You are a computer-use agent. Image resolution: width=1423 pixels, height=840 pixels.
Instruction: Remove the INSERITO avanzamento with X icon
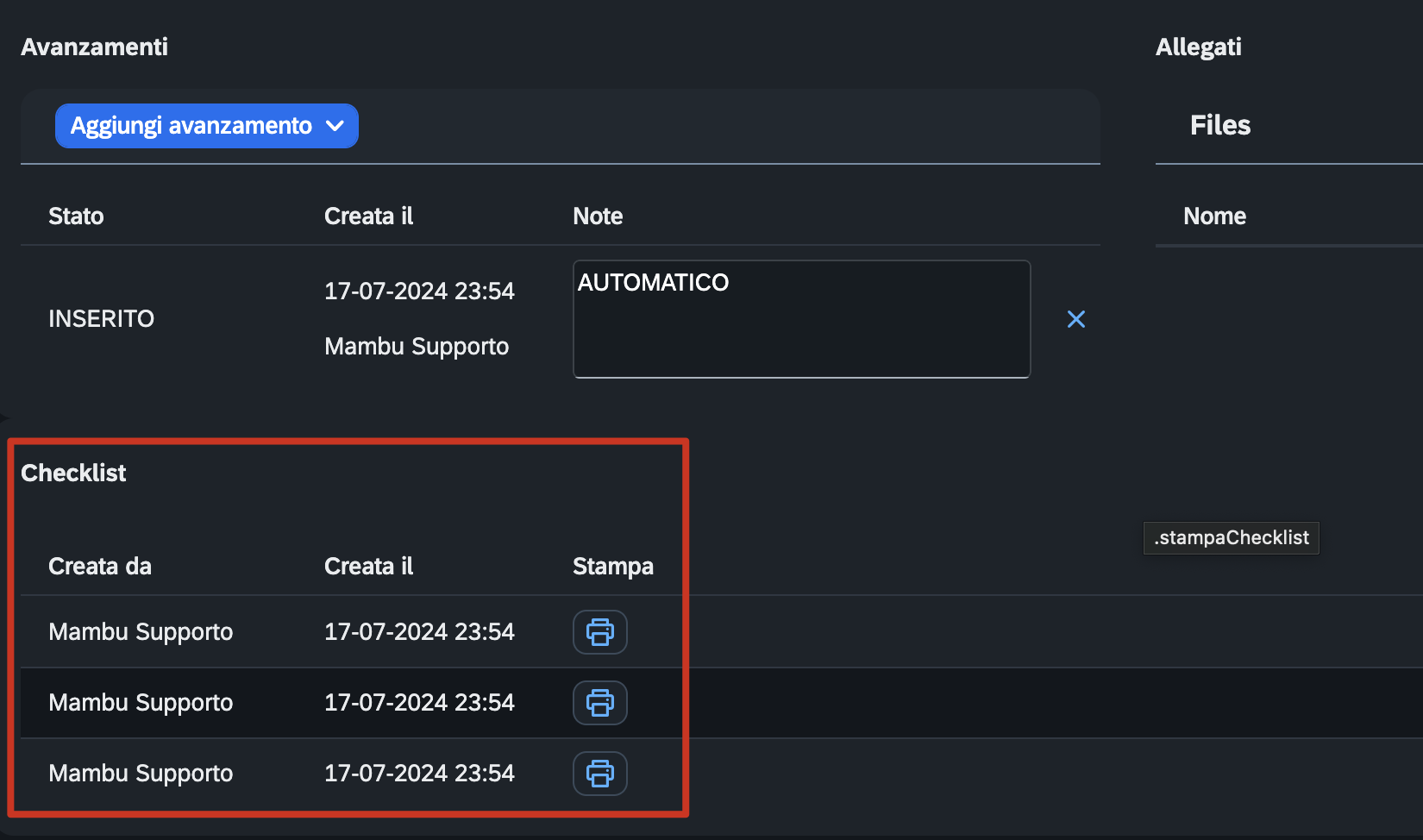pyautogui.click(x=1076, y=319)
